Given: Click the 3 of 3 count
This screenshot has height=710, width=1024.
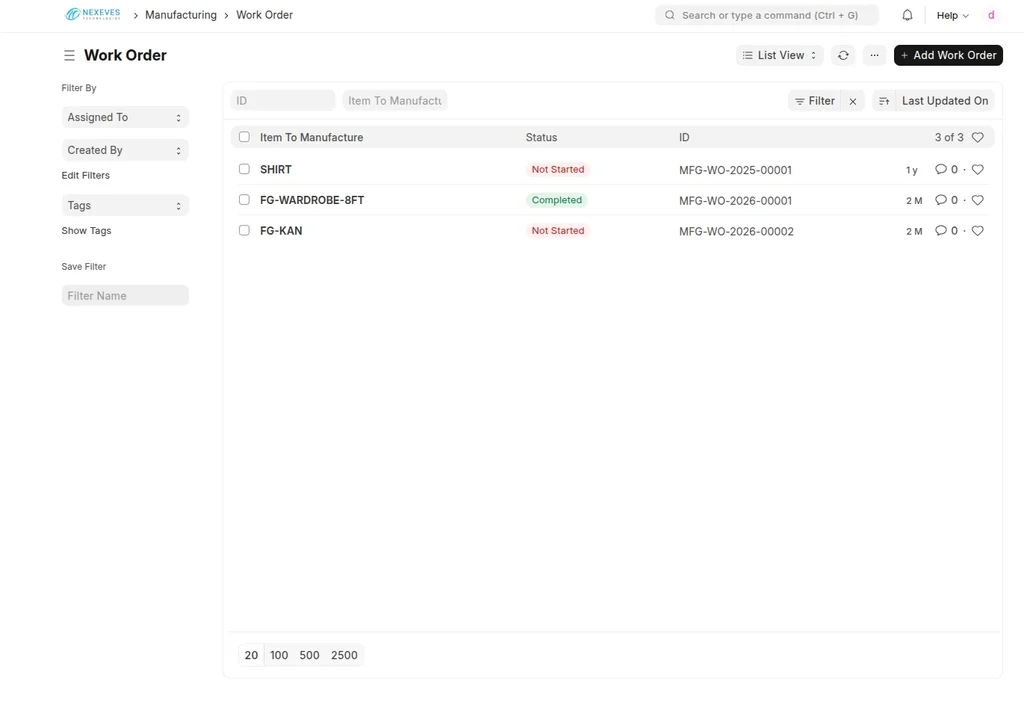Looking at the screenshot, I should pos(949,137).
